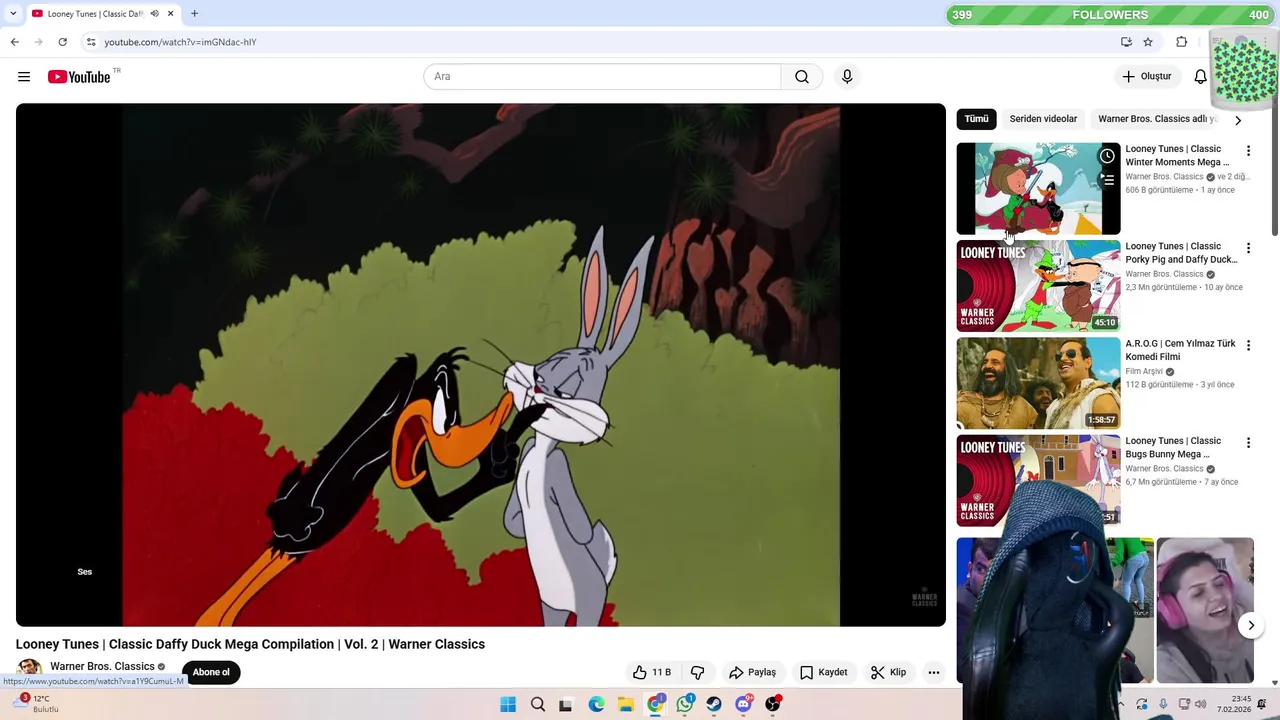Open the Chrome extensions puzzle icon
Viewport: 1280px width, 720px height.
tap(1182, 42)
